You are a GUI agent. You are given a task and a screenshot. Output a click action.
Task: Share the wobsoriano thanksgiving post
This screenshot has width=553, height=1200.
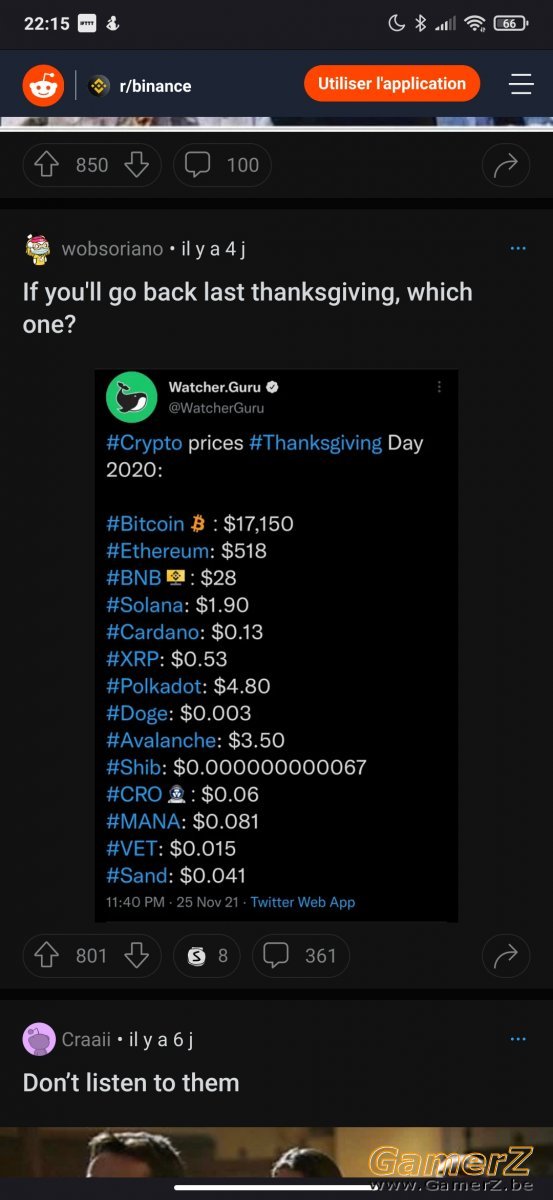pyautogui.click(x=506, y=956)
